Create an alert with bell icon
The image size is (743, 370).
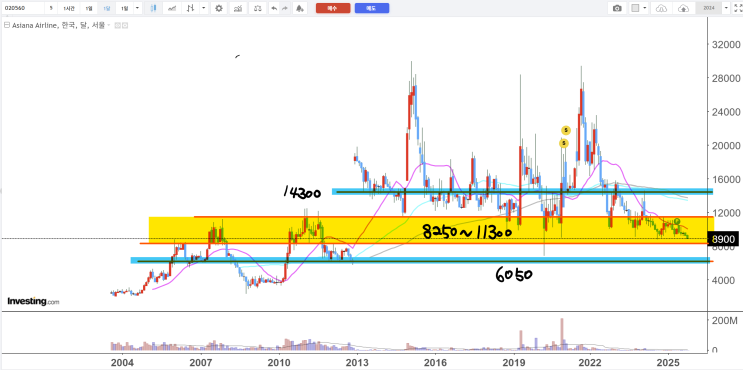pos(299,8)
